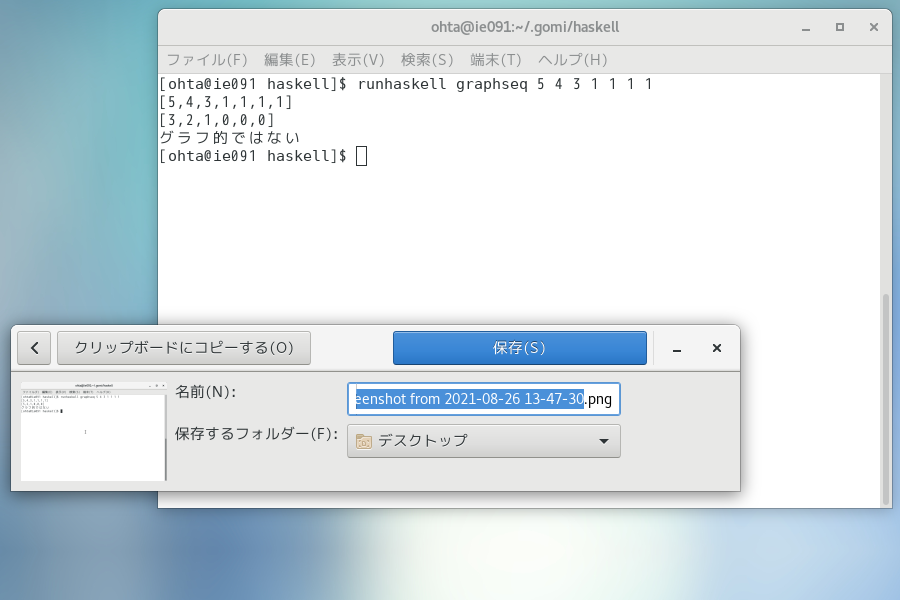The height and width of the screenshot is (600, 900).
Task: Click the 保存(S) save button
Action: (519, 348)
